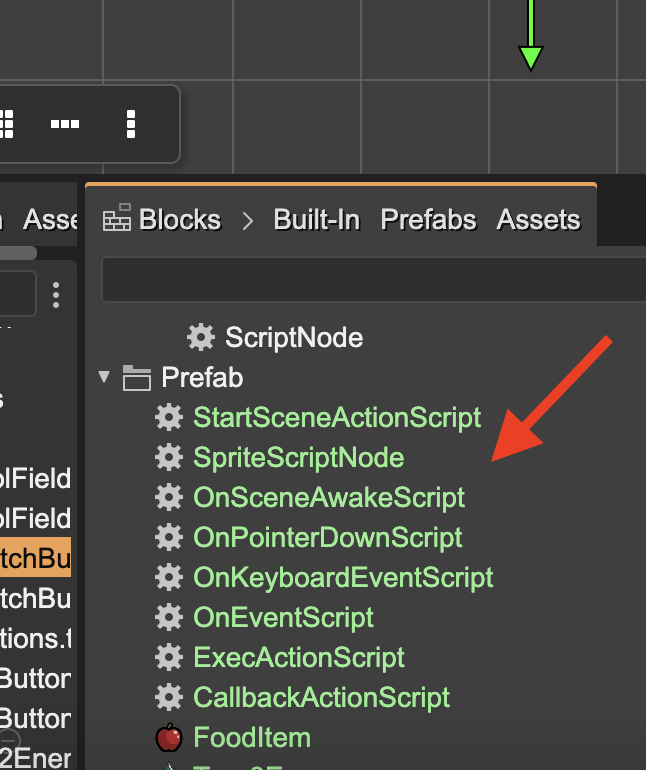This screenshot has width=646, height=770.
Task: Switch to the Built-In tab
Action: click(316, 219)
